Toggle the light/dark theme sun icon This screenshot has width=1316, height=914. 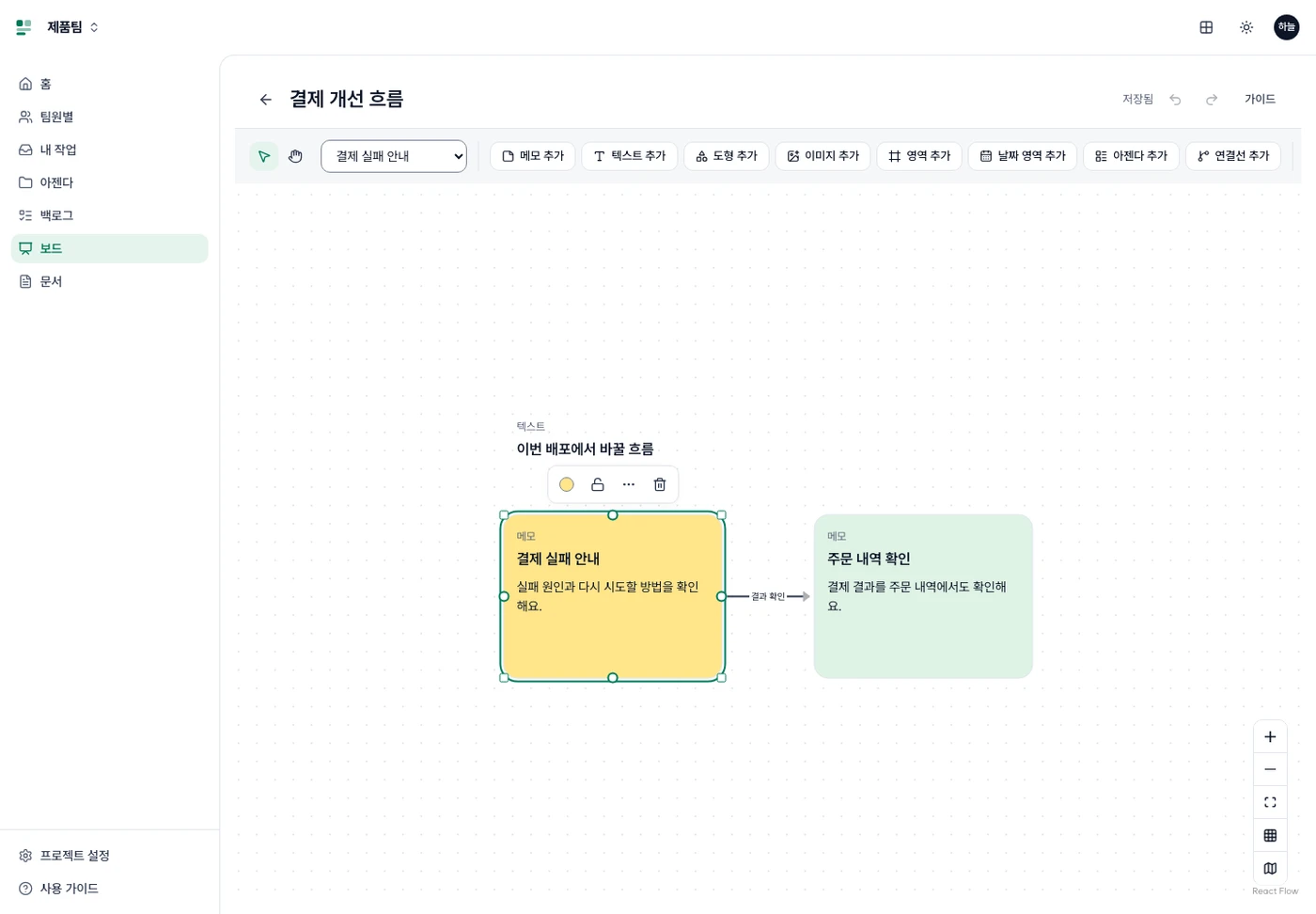coord(1246,27)
